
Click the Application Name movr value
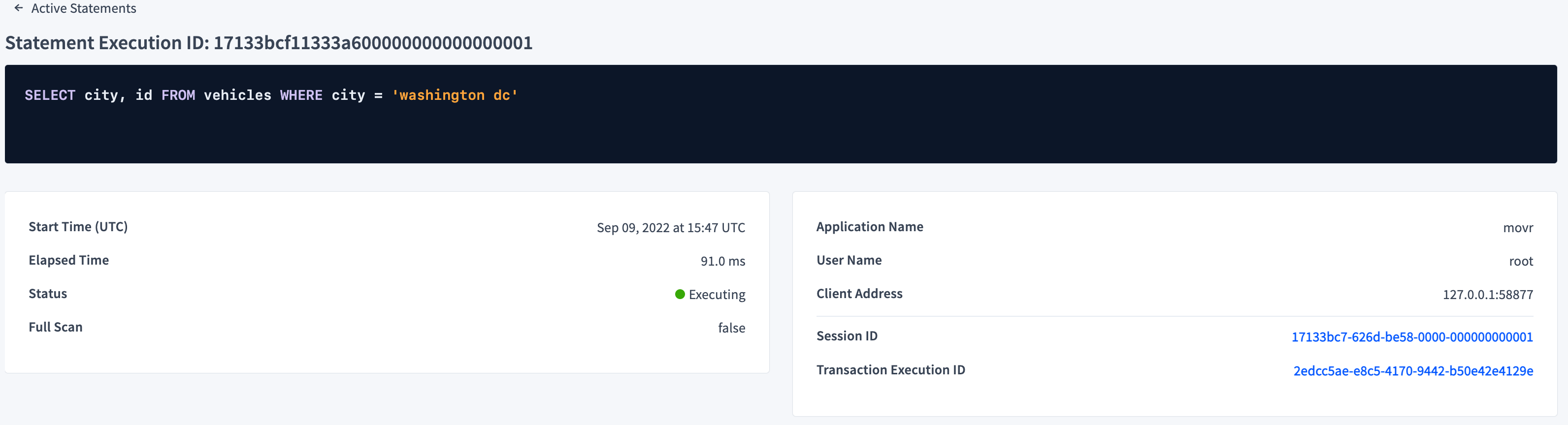coord(1519,227)
